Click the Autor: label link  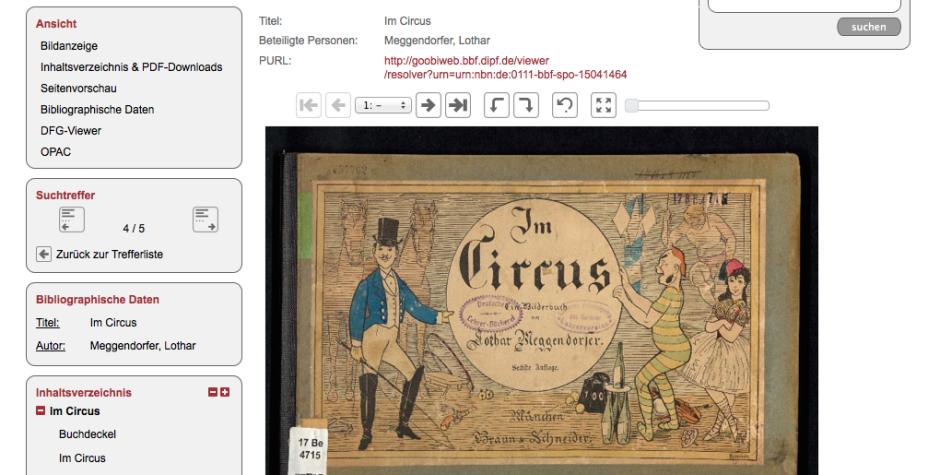tap(50, 346)
